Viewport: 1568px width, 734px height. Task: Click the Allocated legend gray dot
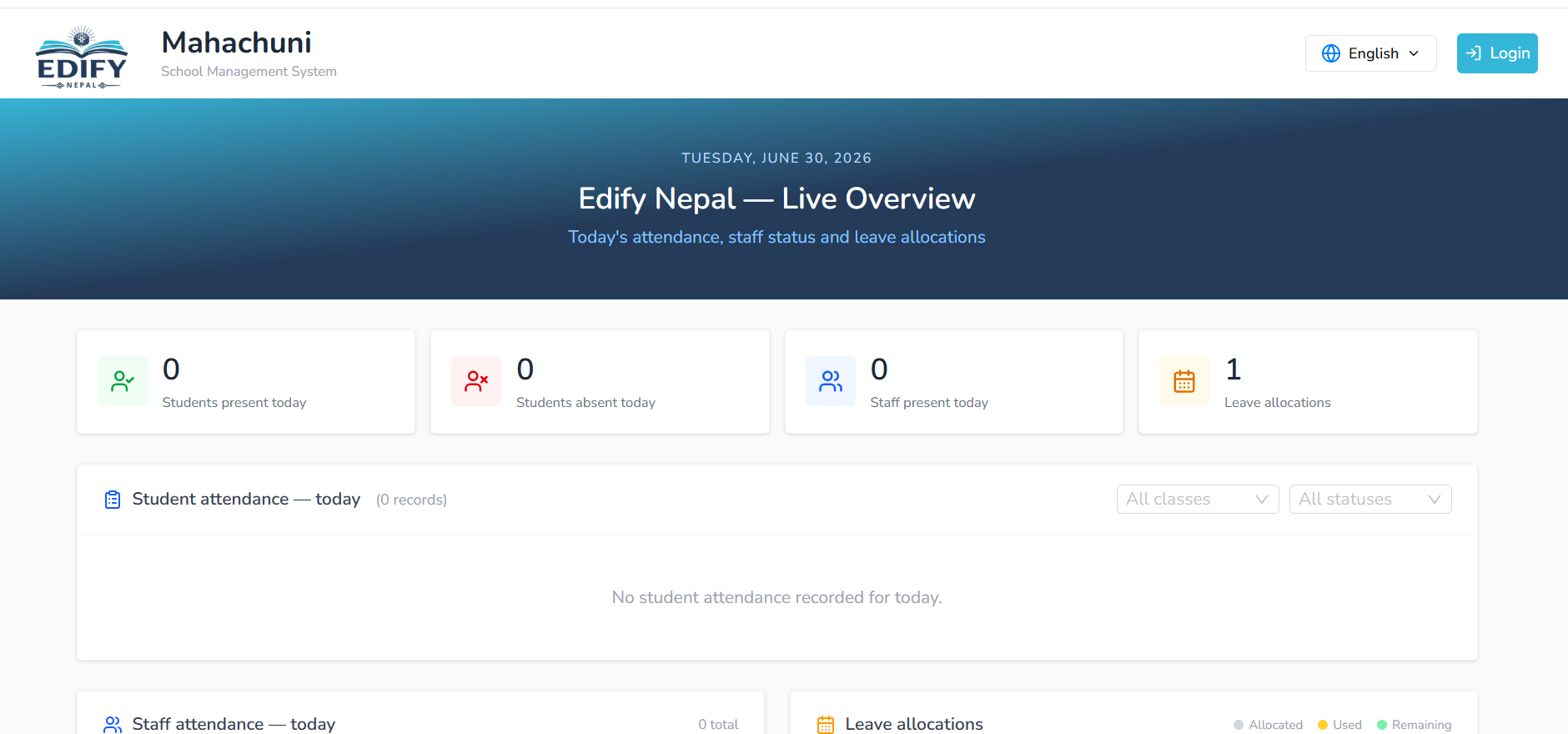click(1239, 725)
